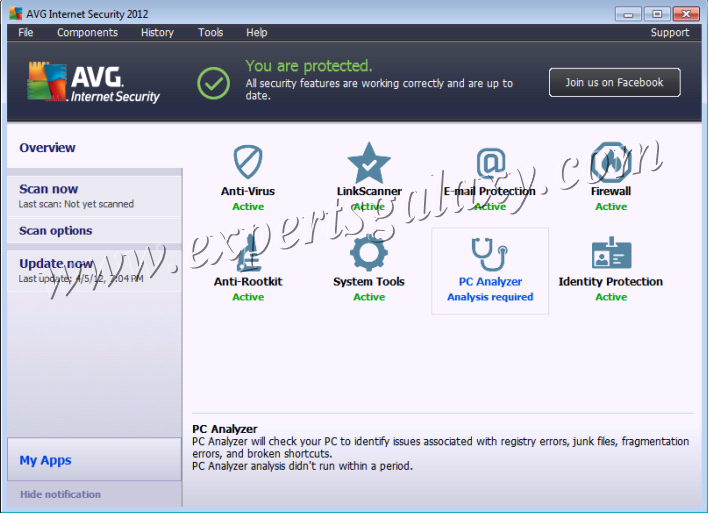Click the AVG Internet Security logo
Viewport: 708px width, 513px height.
pos(93,82)
